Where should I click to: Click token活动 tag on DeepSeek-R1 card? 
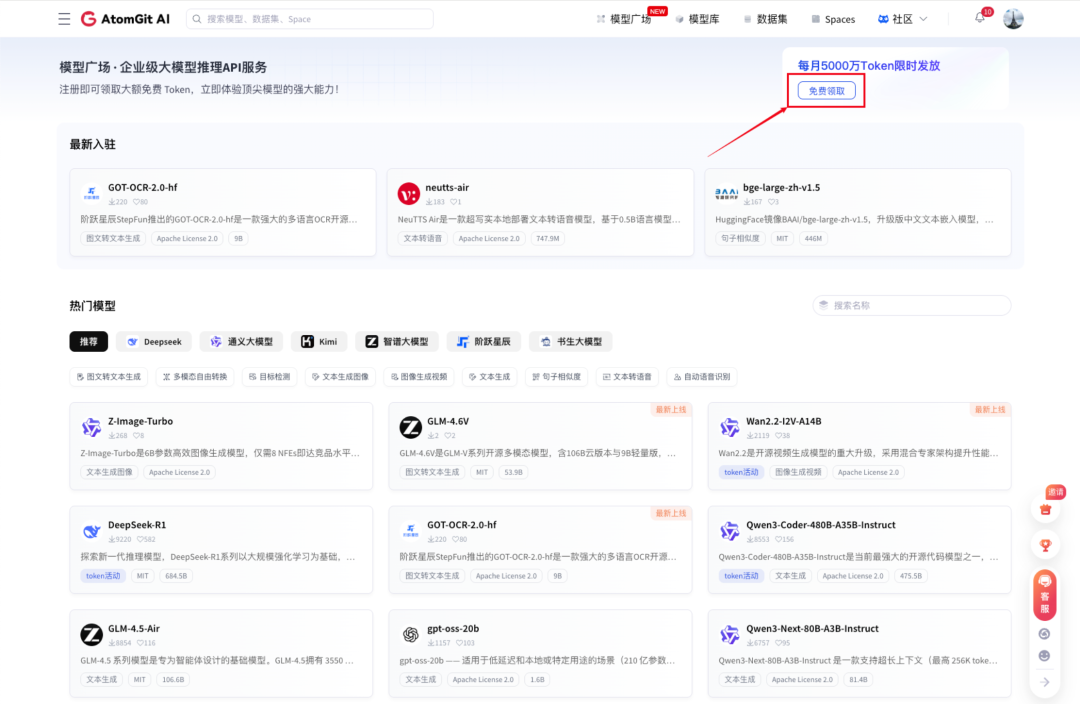pyautogui.click(x=103, y=576)
